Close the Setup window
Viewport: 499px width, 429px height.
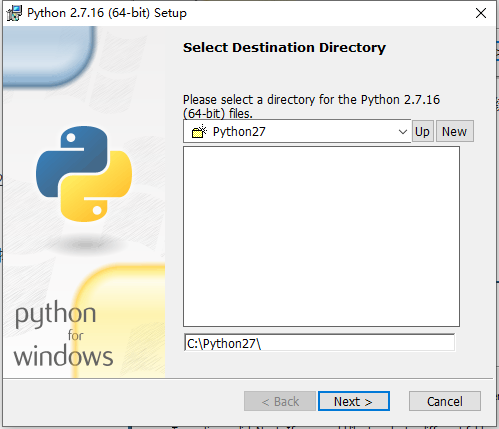(481, 13)
